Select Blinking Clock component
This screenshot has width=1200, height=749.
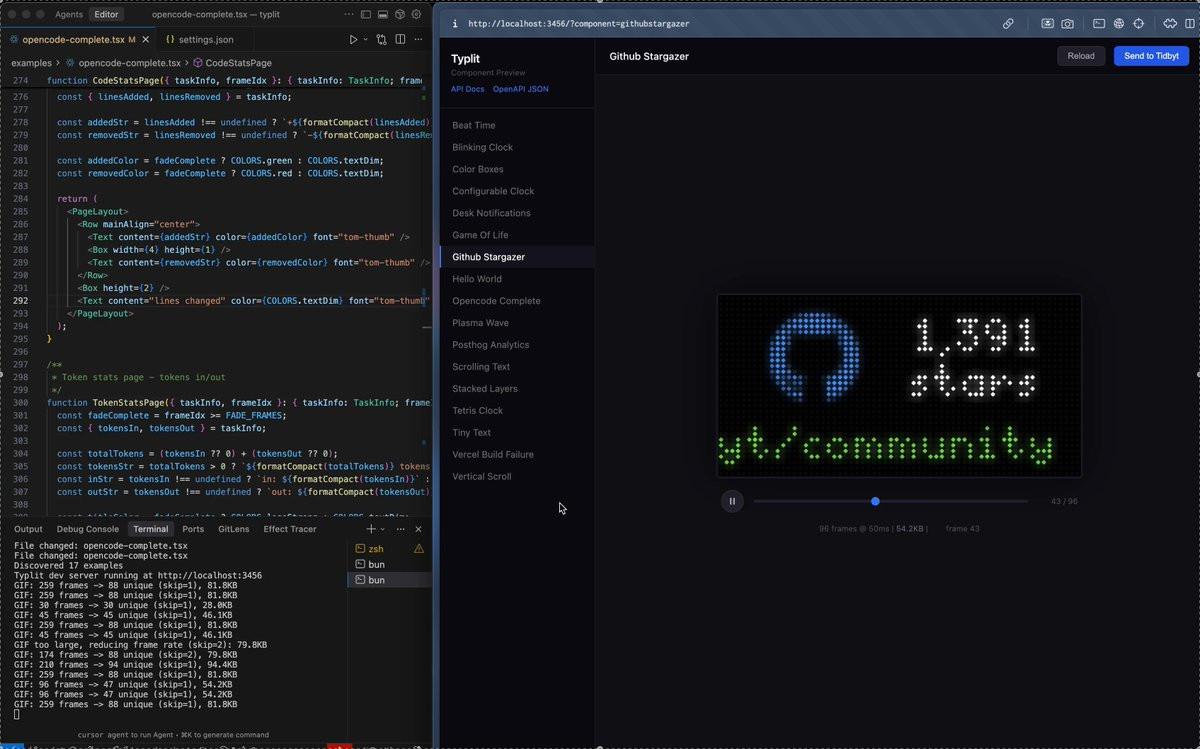point(518,147)
